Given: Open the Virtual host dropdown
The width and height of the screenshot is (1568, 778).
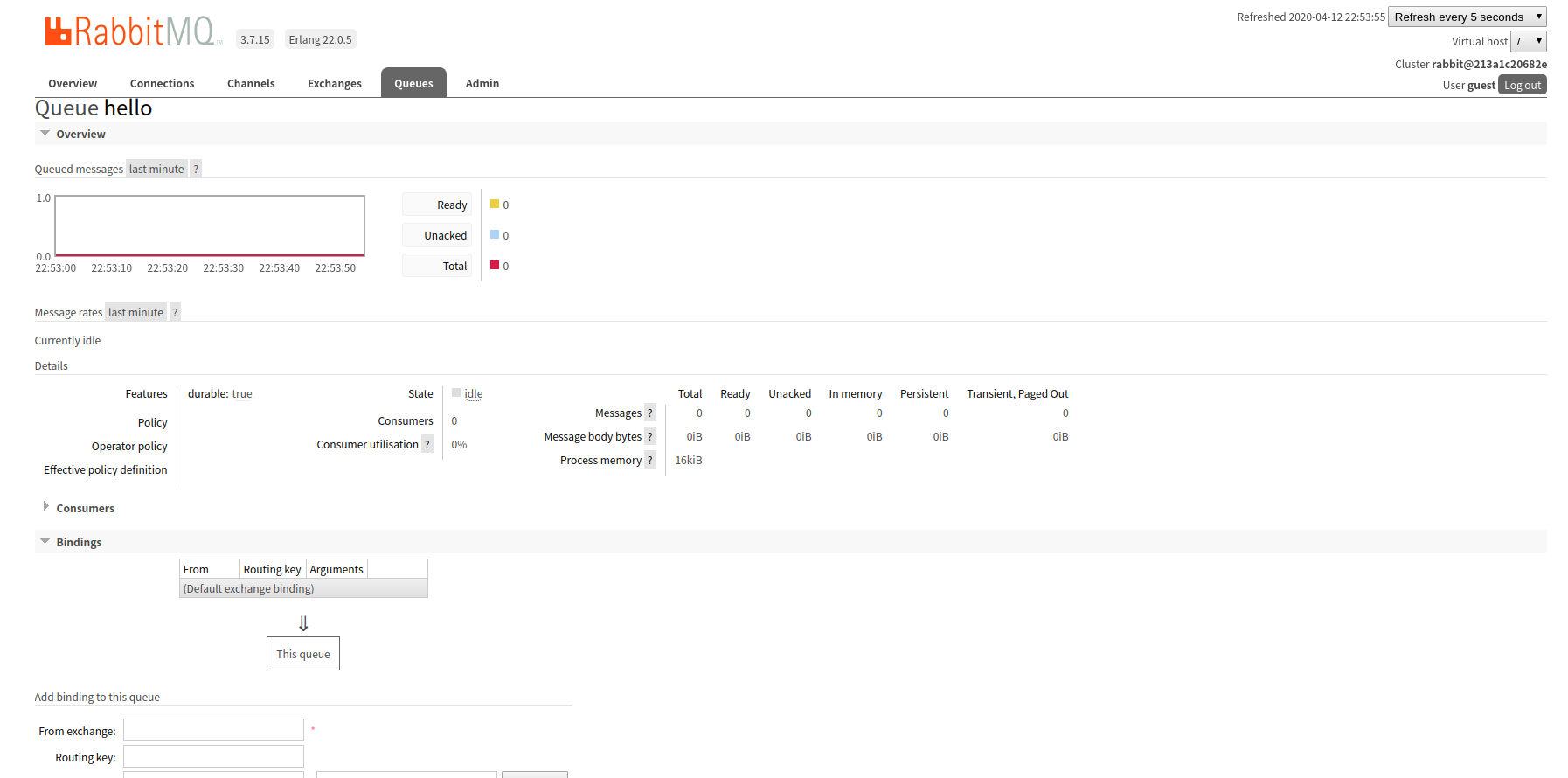Looking at the screenshot, I should pos(1529,42).
